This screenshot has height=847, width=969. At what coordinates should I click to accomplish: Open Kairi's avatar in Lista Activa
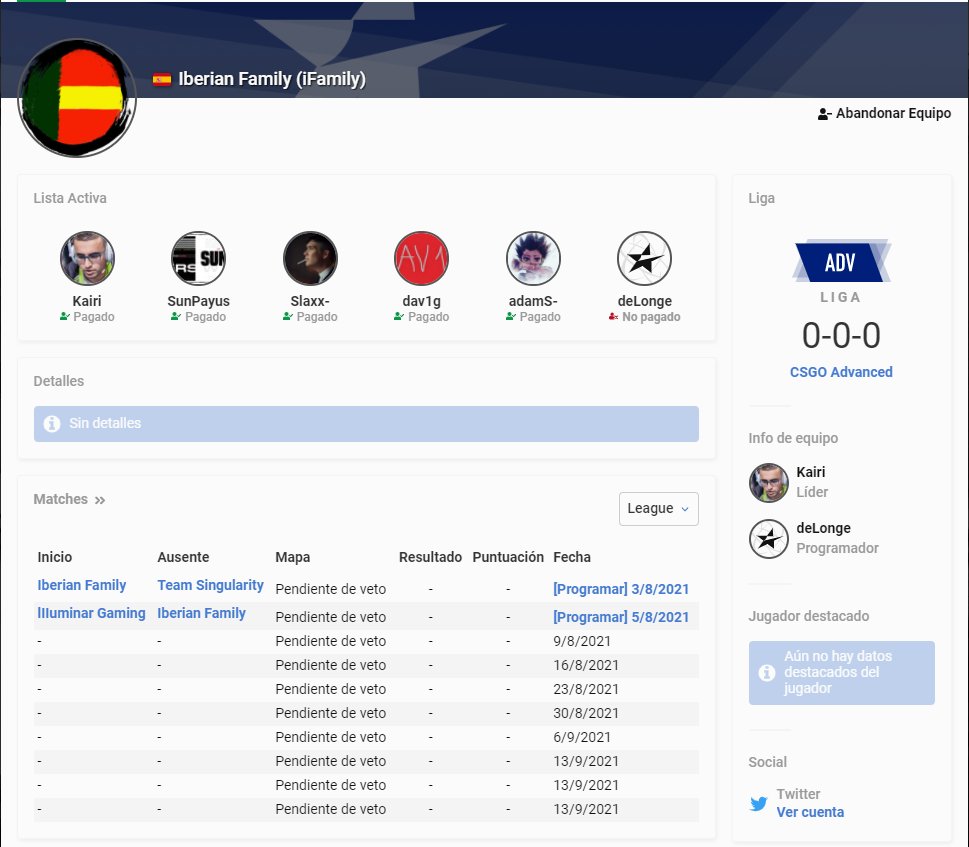87,258
